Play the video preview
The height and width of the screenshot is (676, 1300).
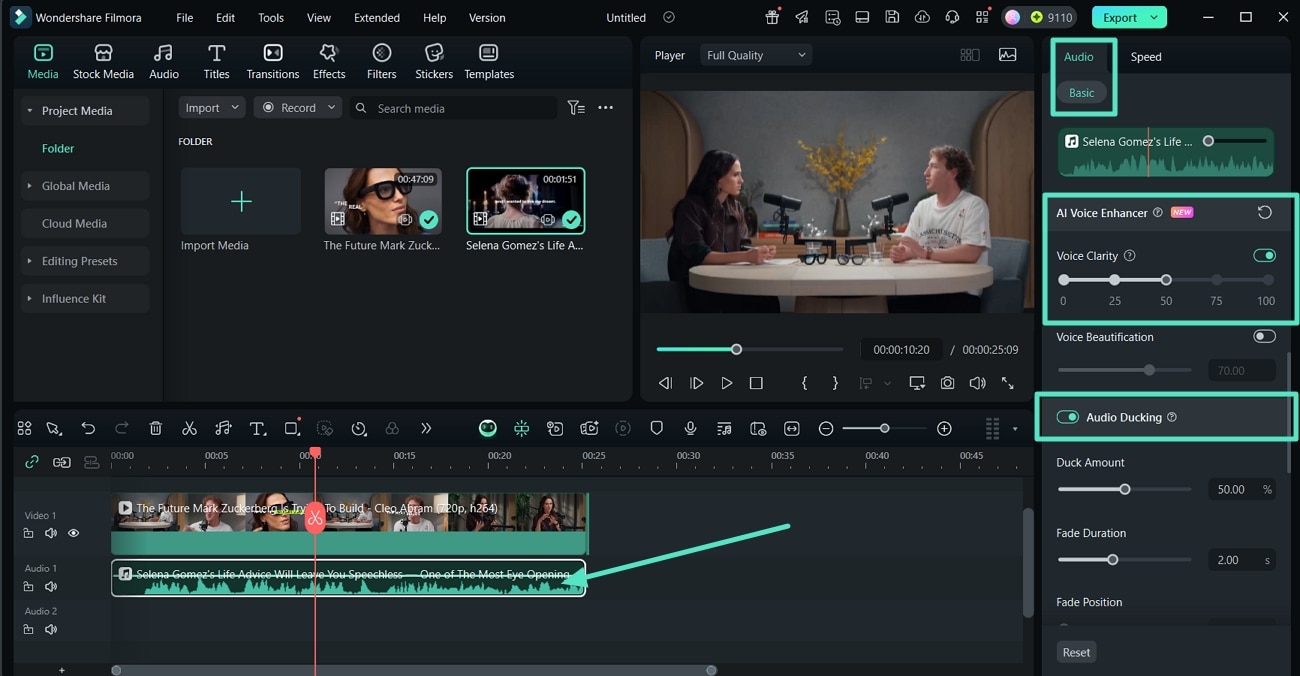(x=727, y=383)
